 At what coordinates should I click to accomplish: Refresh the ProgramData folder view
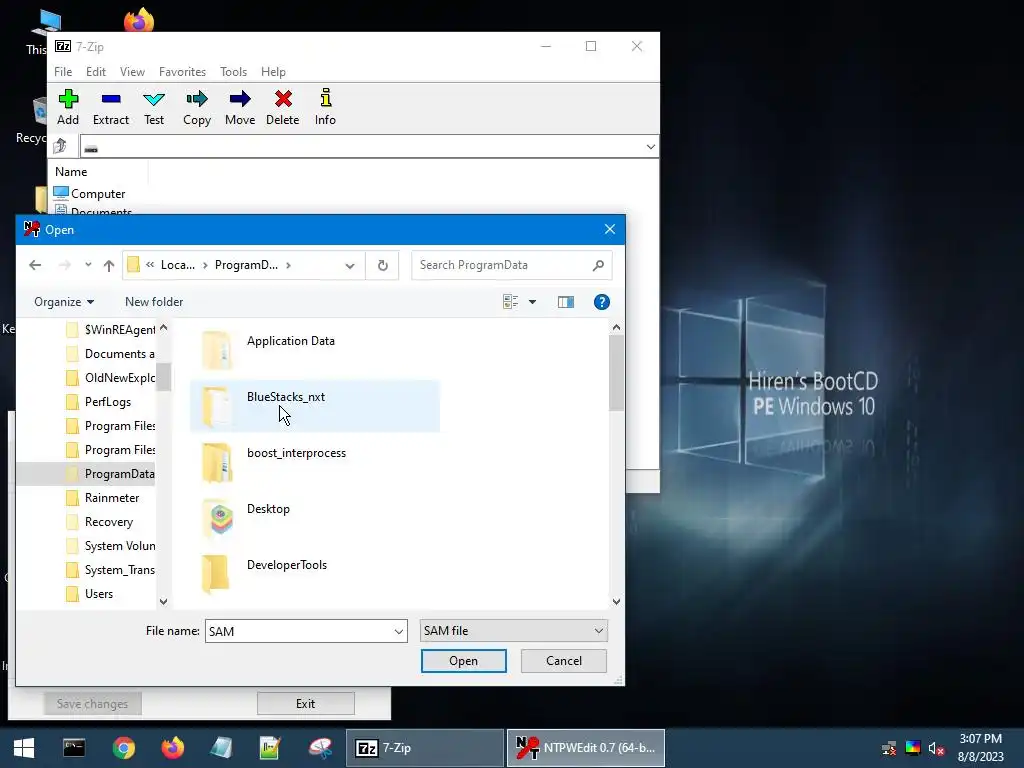coord(383,265)
